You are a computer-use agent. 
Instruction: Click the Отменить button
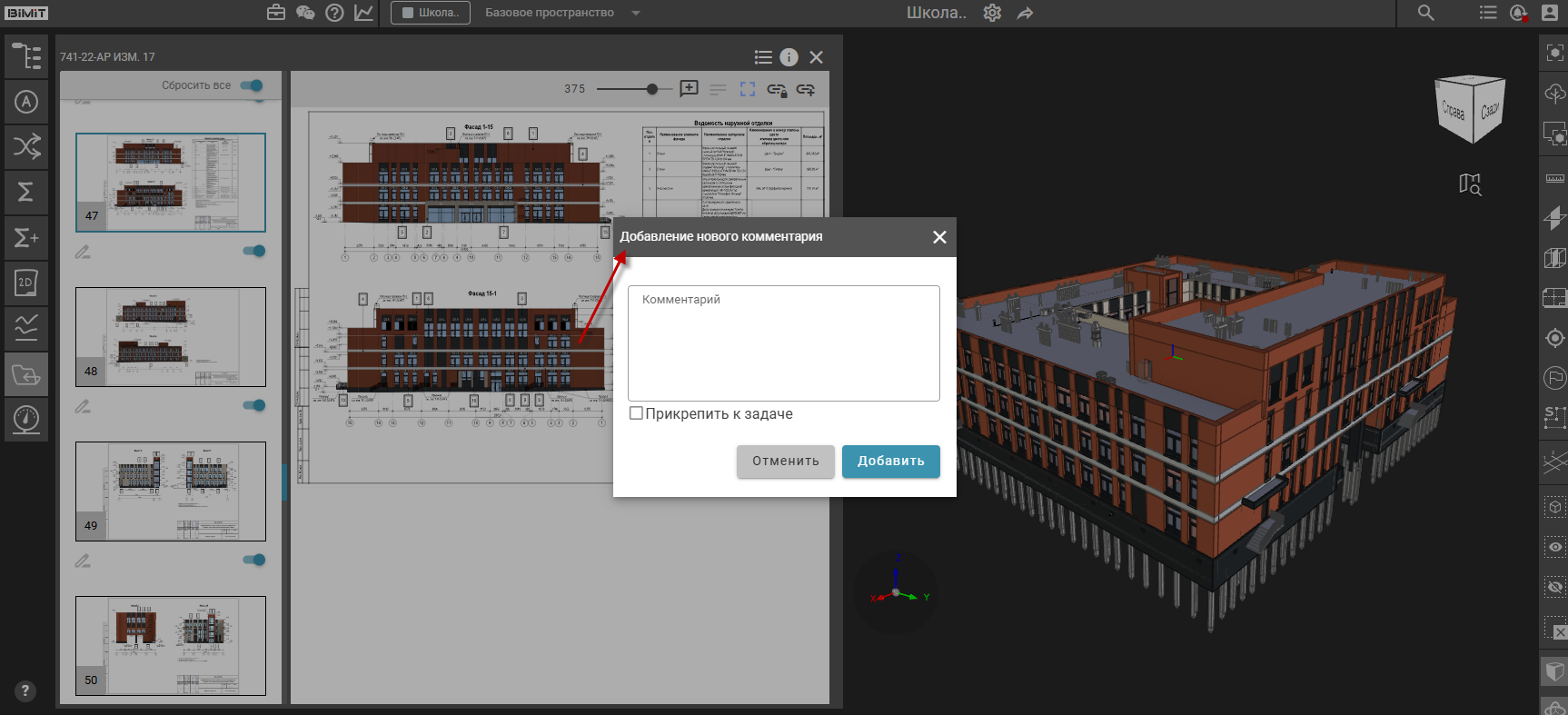click(x=786, y=461)
